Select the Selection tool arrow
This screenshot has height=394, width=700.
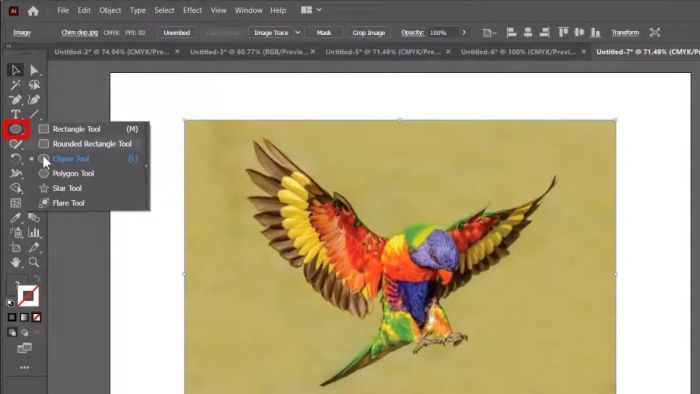[x=15, y=70]
